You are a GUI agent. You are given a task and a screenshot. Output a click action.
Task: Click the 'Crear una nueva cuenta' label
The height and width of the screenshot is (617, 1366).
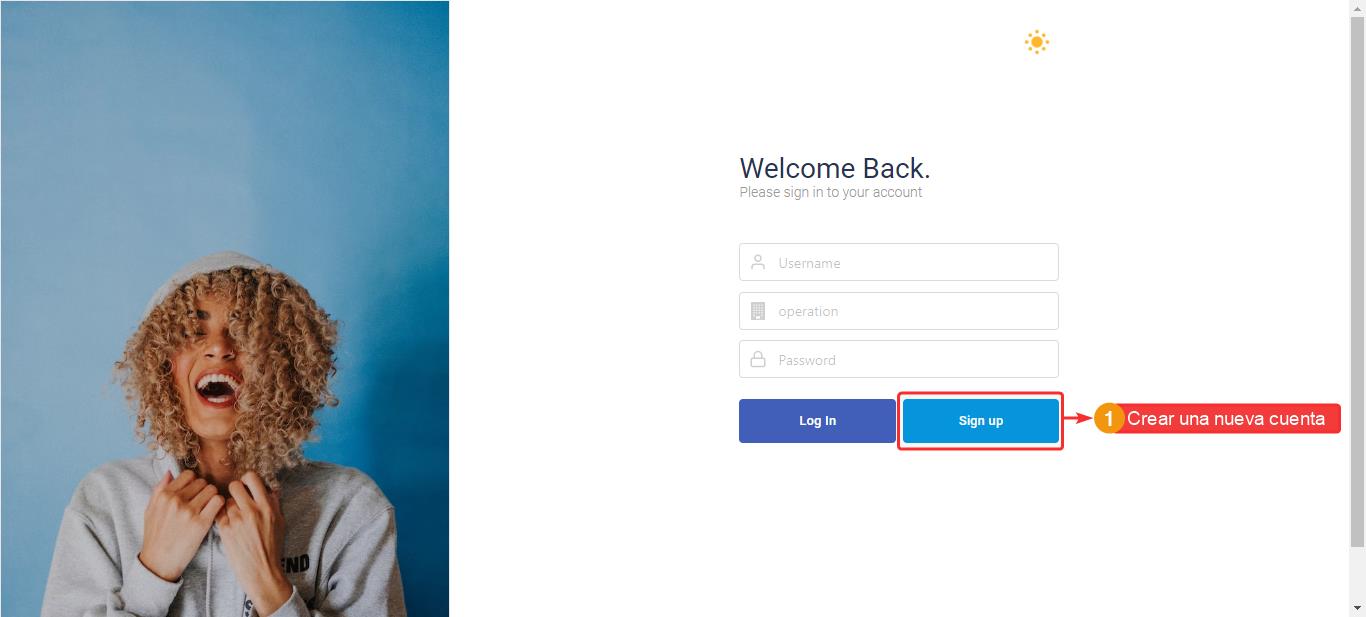point(1226,419)
